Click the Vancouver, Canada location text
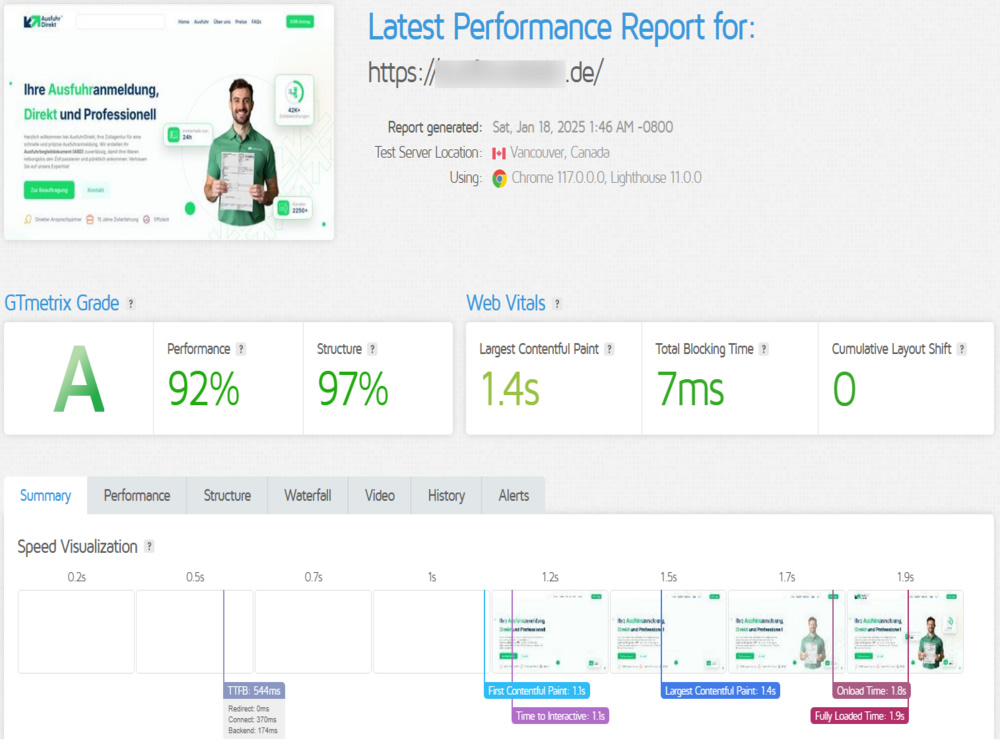1000x750 pixels. 559,153
